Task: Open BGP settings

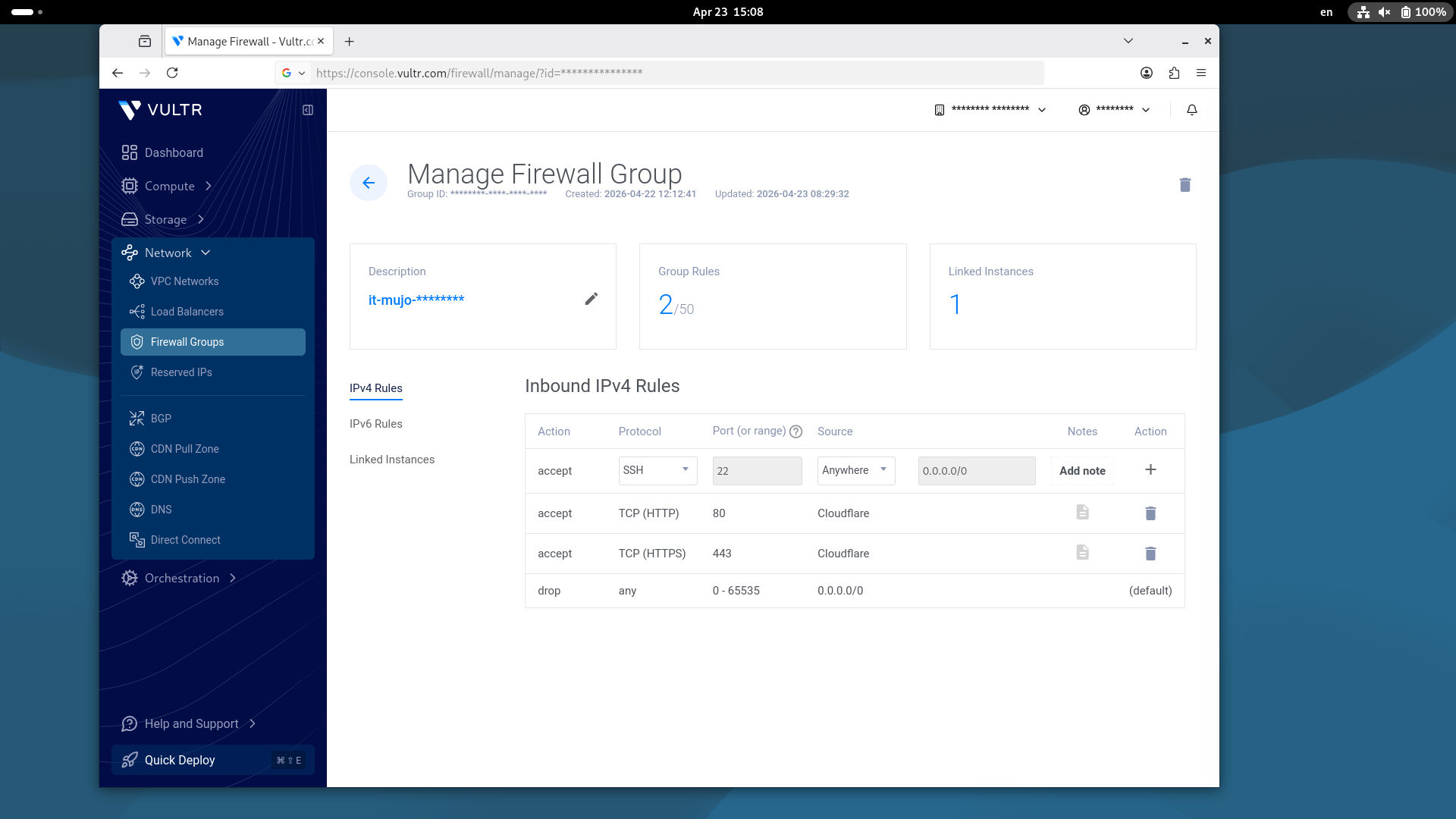Action: 150,419
